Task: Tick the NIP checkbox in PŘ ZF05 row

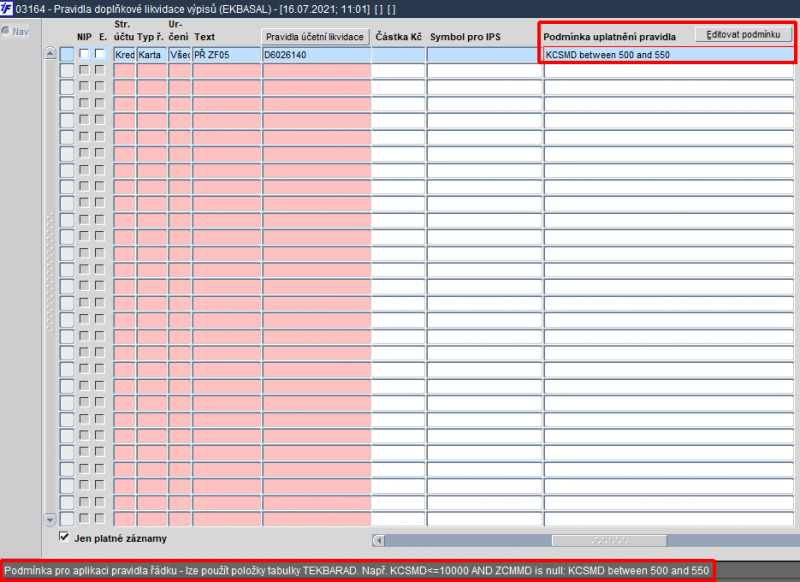Action: point(84,54)
